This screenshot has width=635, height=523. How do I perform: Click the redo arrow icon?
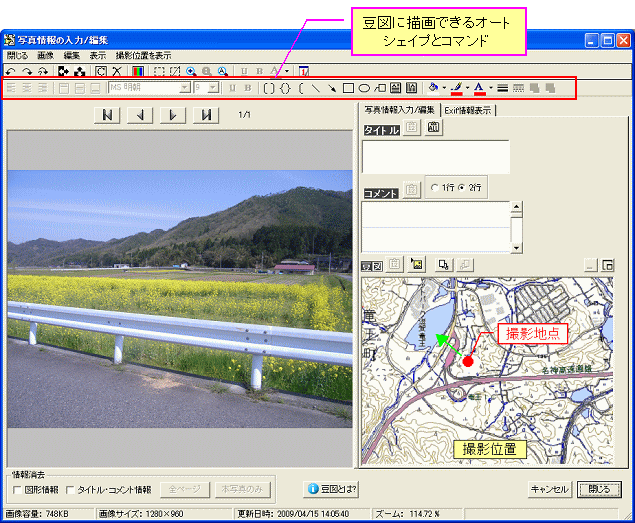27,71
